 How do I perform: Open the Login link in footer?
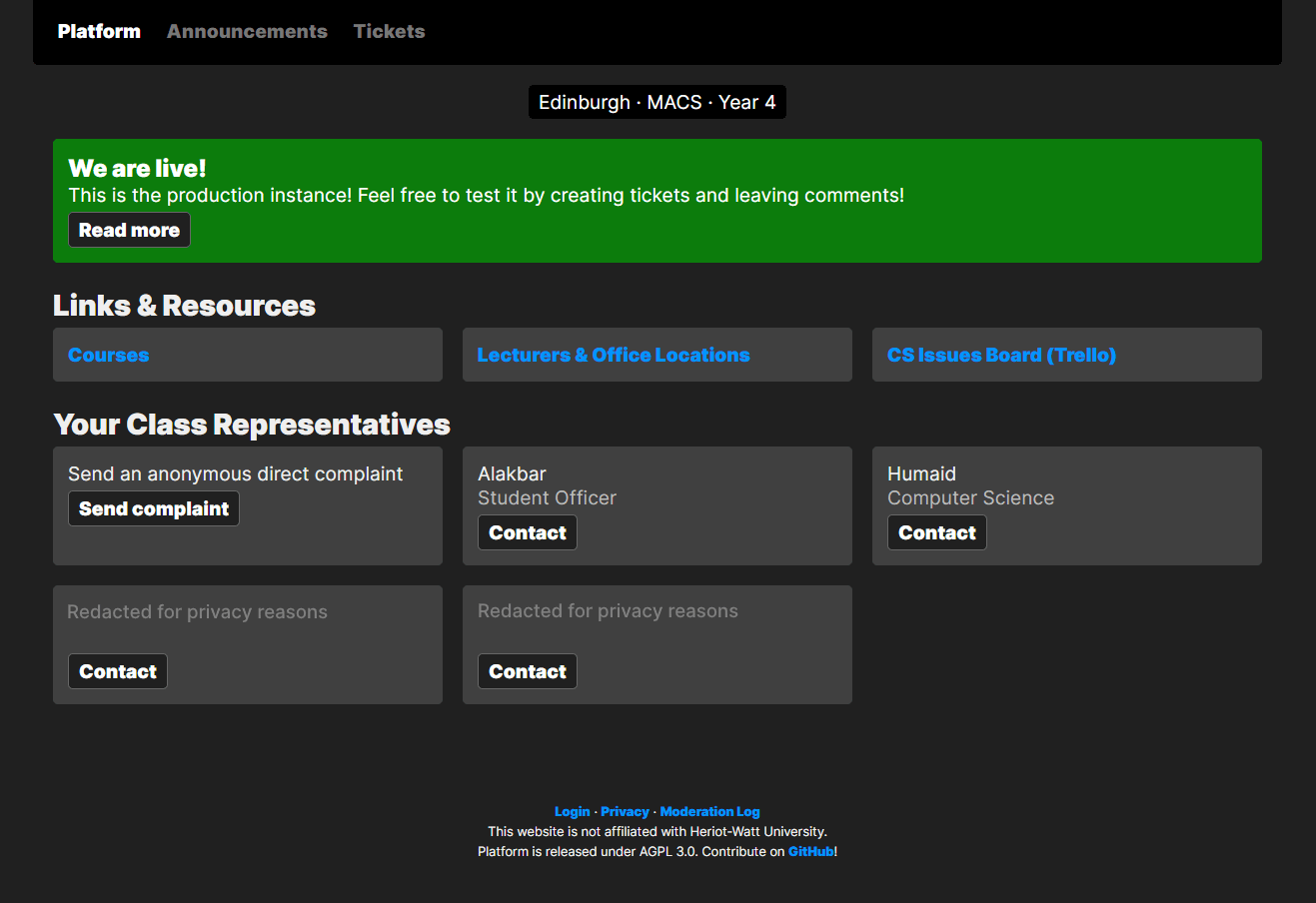(572, 811)
